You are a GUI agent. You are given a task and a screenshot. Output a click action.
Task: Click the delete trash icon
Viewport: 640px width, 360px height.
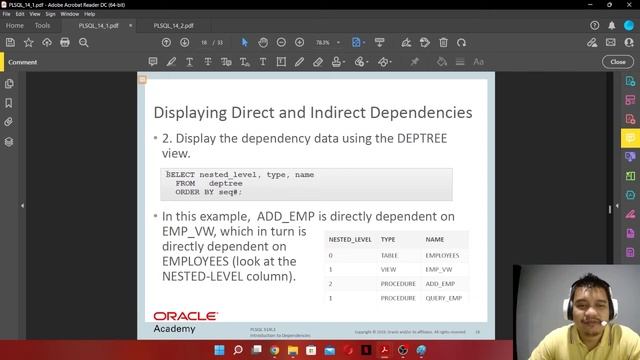click(x=443, y=42)
